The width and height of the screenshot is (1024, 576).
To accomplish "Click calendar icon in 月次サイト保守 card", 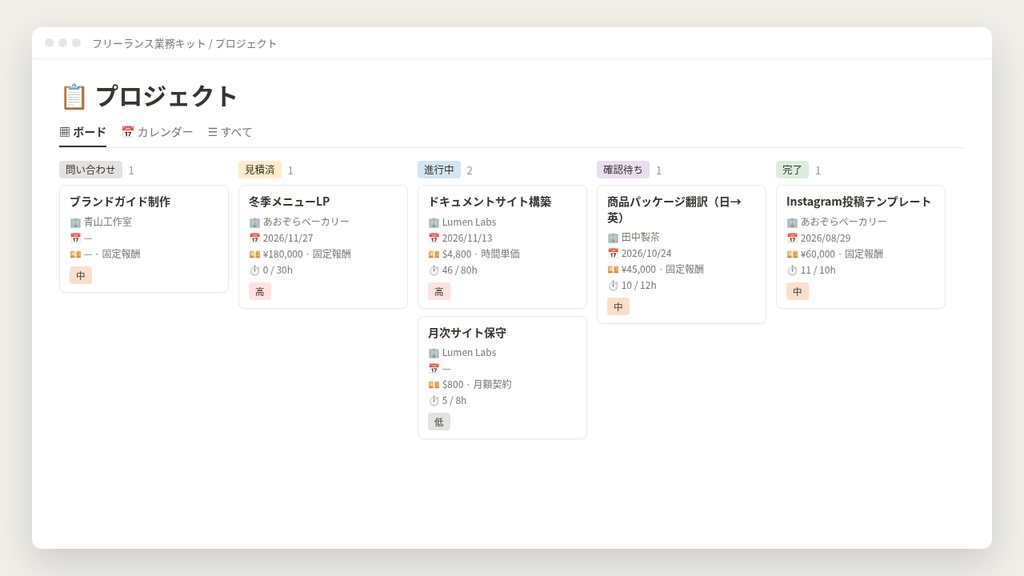I will coord(434,369).
